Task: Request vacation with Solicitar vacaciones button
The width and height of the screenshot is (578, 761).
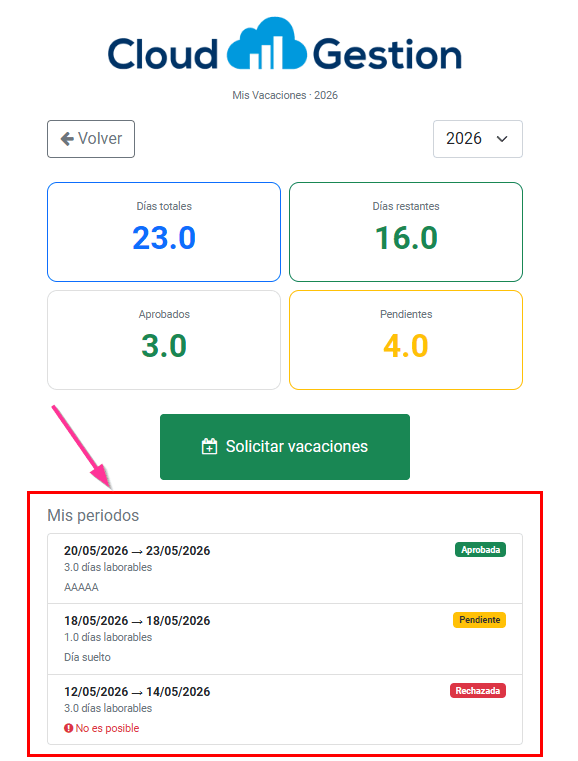Action: pyautogui.click(x=285, y=447)
